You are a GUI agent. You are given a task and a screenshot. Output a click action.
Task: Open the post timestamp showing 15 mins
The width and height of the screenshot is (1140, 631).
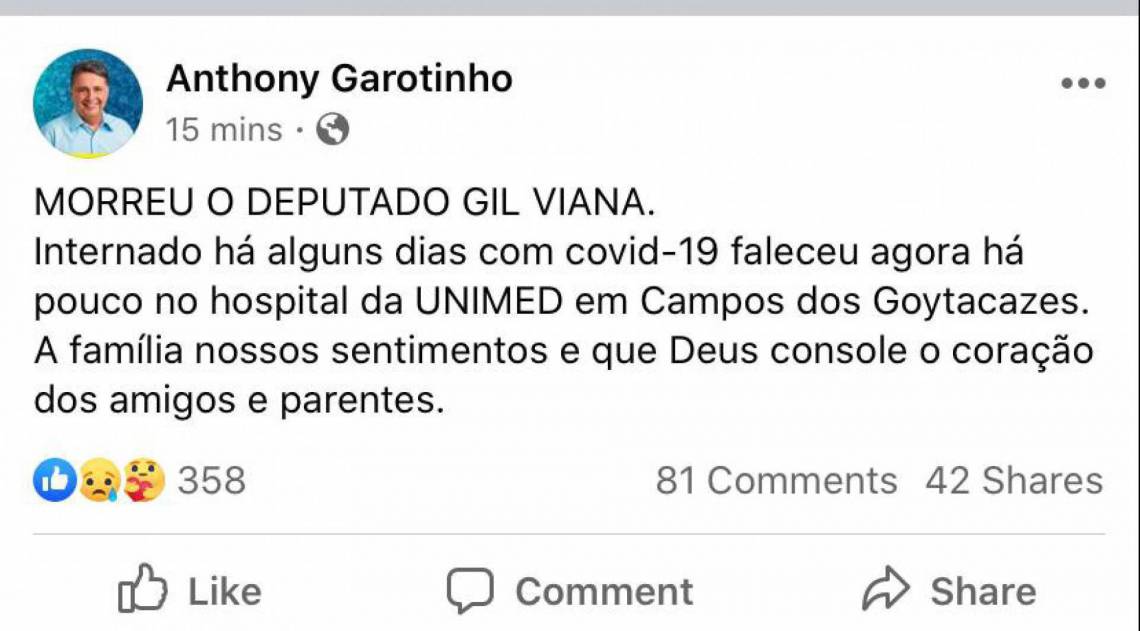pos(222,129)
